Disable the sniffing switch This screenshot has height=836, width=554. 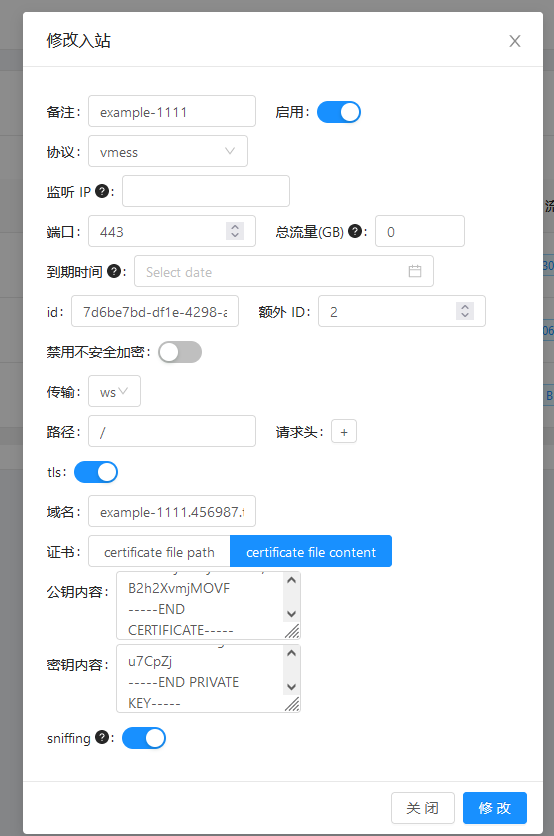pos(143,738)
